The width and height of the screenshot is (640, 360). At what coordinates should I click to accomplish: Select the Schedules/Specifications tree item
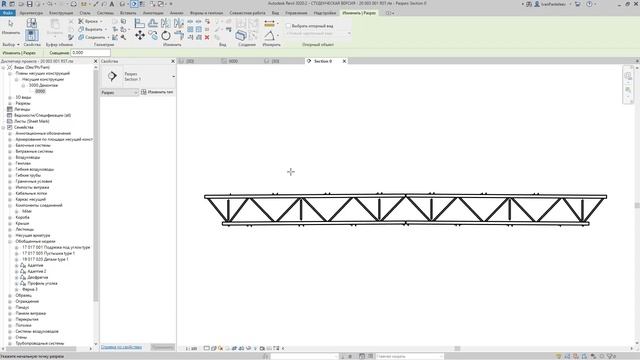coord(42,116)
